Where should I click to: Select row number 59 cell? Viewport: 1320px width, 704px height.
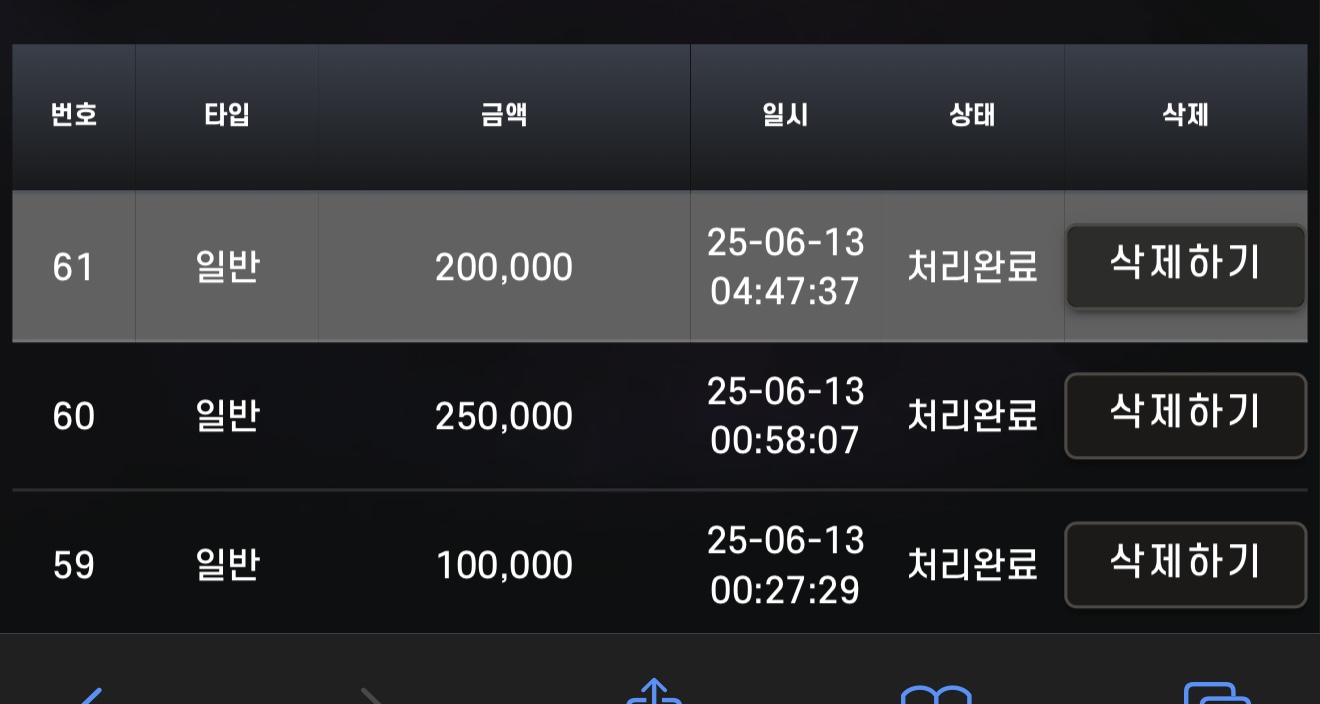pos(74,566)
